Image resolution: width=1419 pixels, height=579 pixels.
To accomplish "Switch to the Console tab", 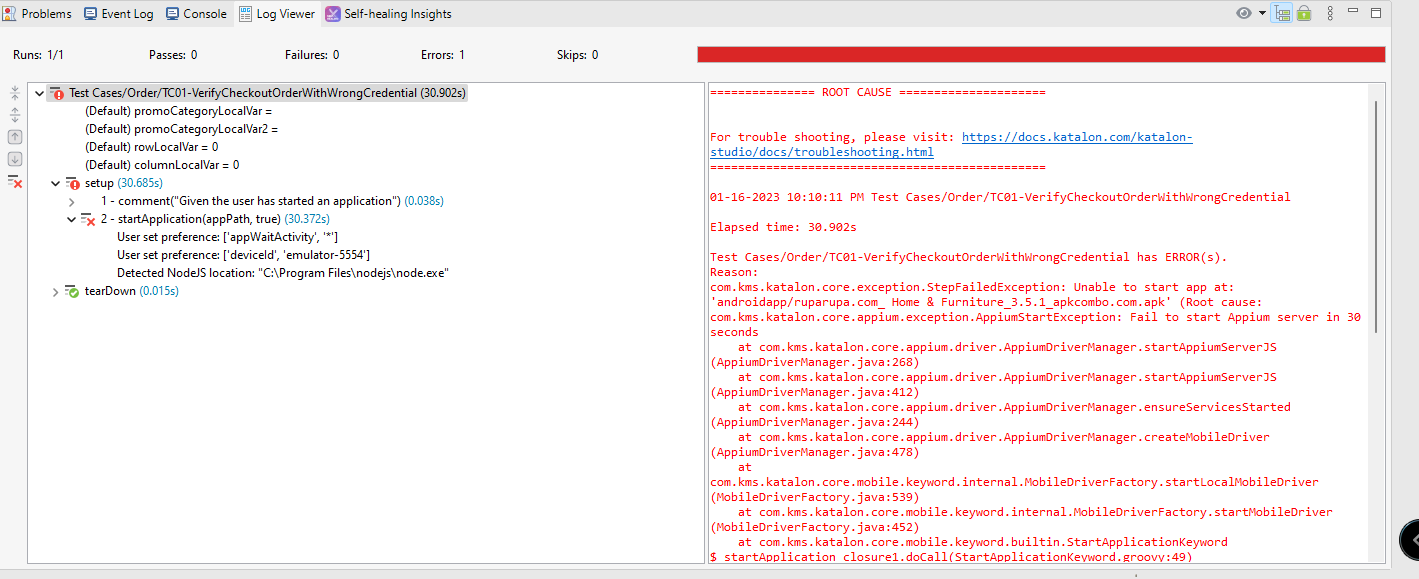I will 196,13.
